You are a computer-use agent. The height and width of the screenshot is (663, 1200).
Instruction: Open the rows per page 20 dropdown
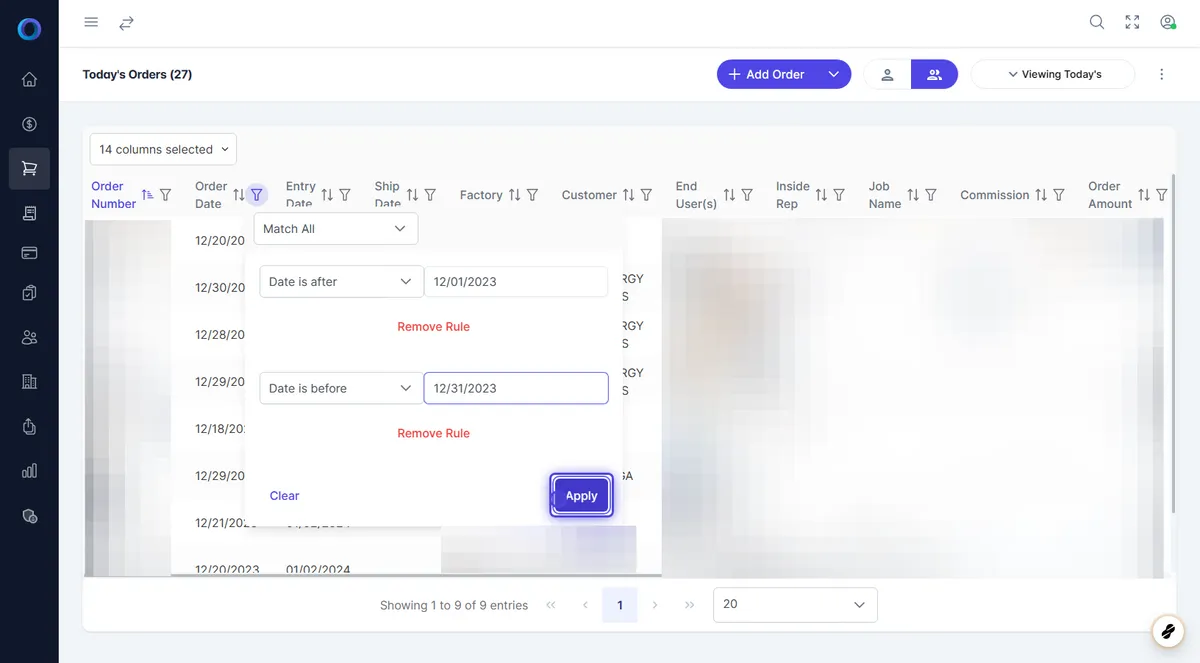pyautogui.click(x=795, y=605)
